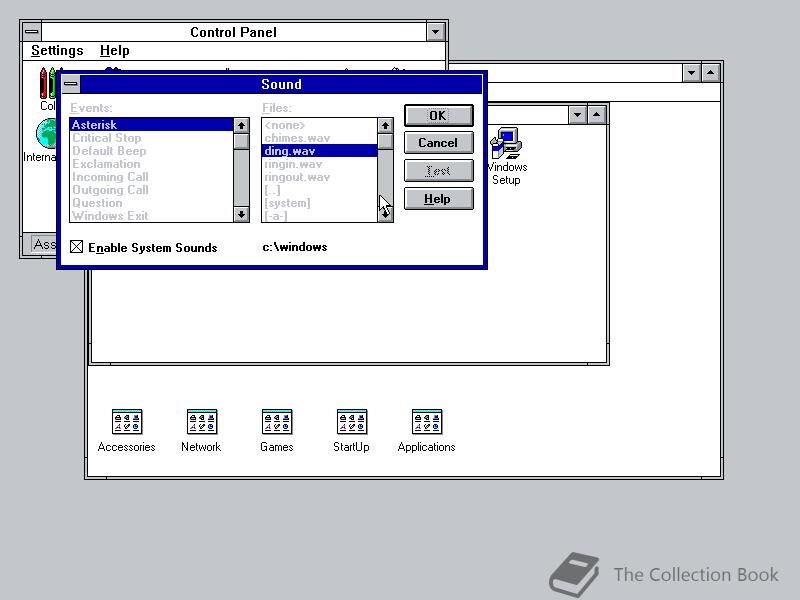Cancel the Sound dialog
The image size is (800, 600).
point(438,143)
